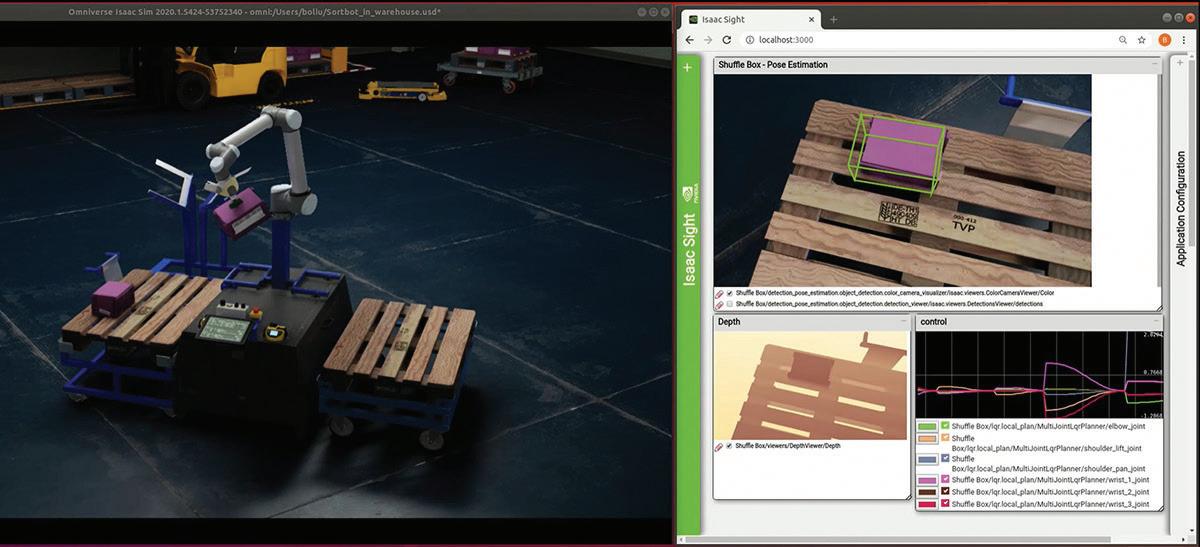Click the Isaac Sight vertical sidebar title
1200x547 pixels.
(688, 250)
